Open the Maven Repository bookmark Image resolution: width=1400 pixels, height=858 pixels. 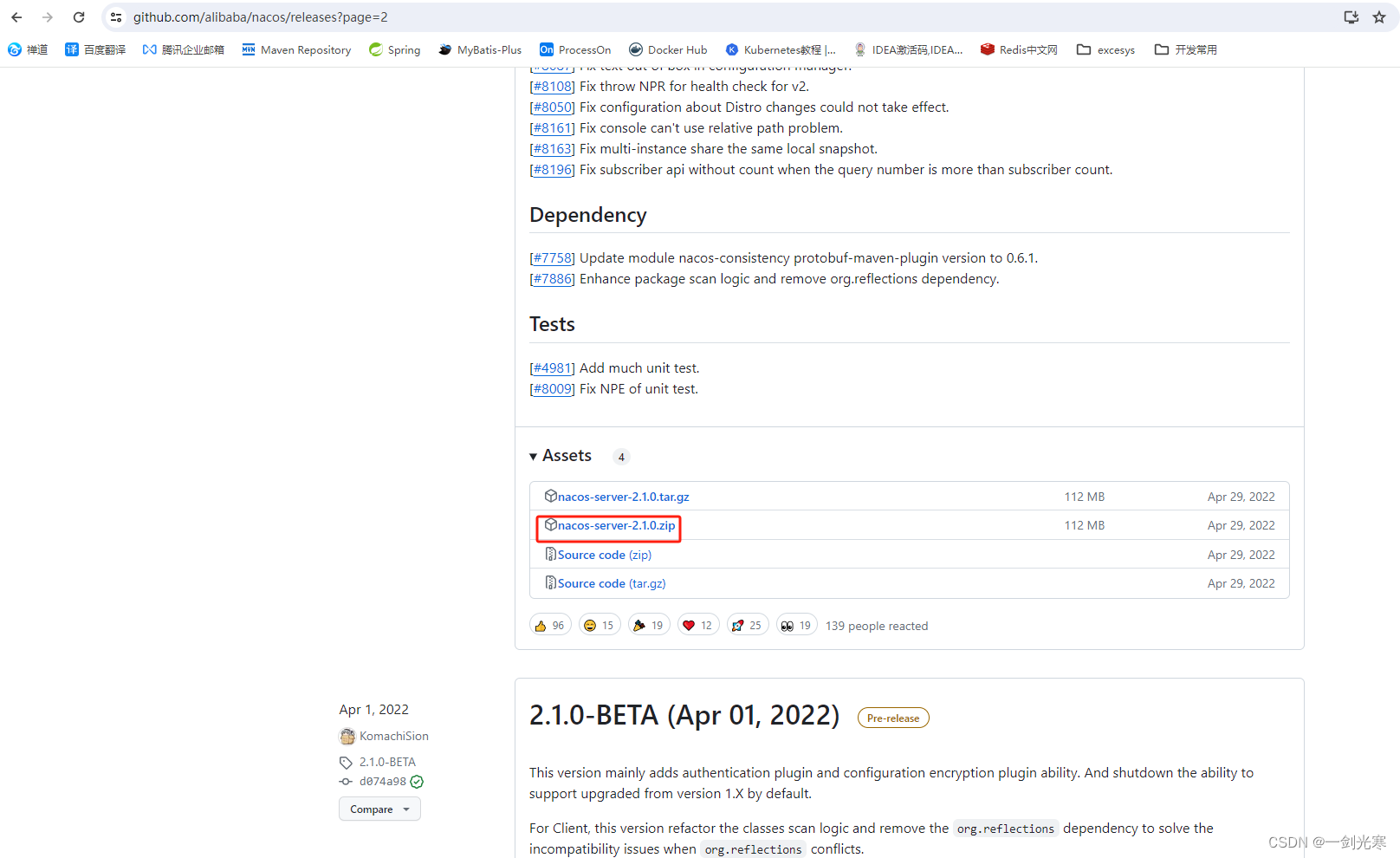(296, 50)
